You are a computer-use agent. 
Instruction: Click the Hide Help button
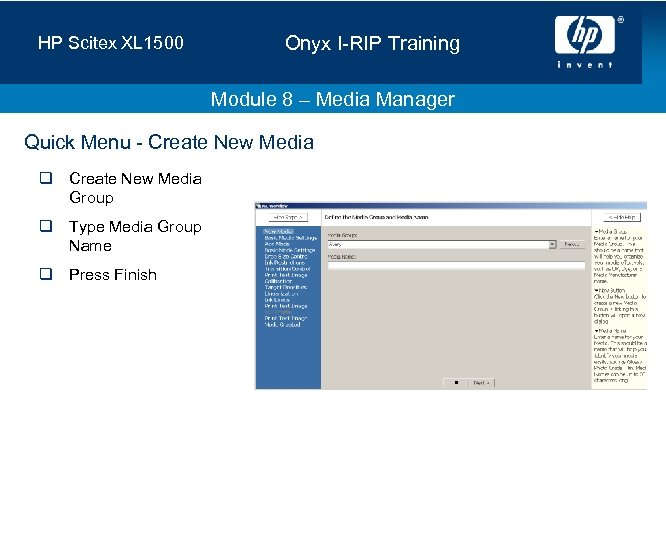click(x=621, y=217)
